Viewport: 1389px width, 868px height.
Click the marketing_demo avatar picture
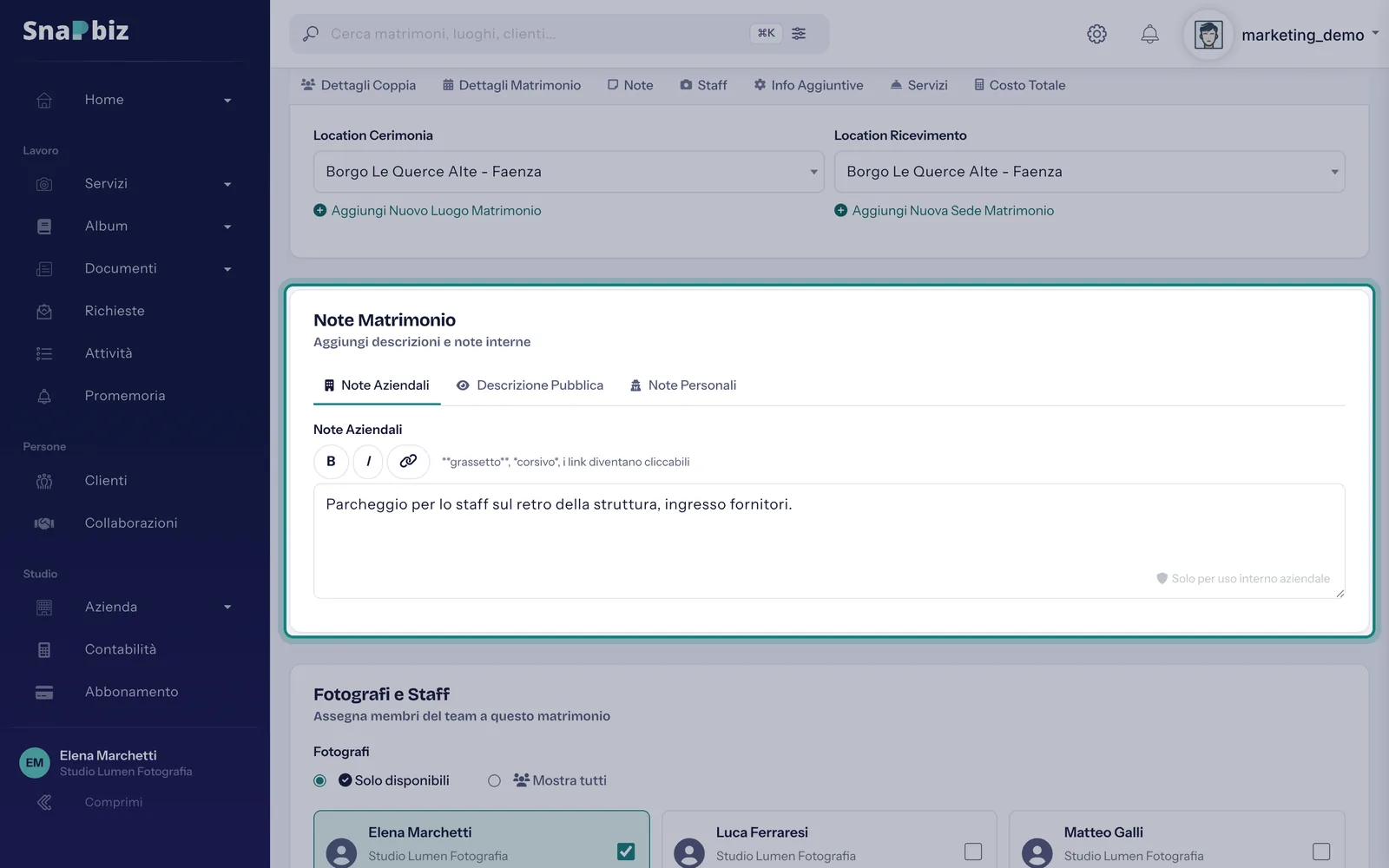tap(1208, 35)
